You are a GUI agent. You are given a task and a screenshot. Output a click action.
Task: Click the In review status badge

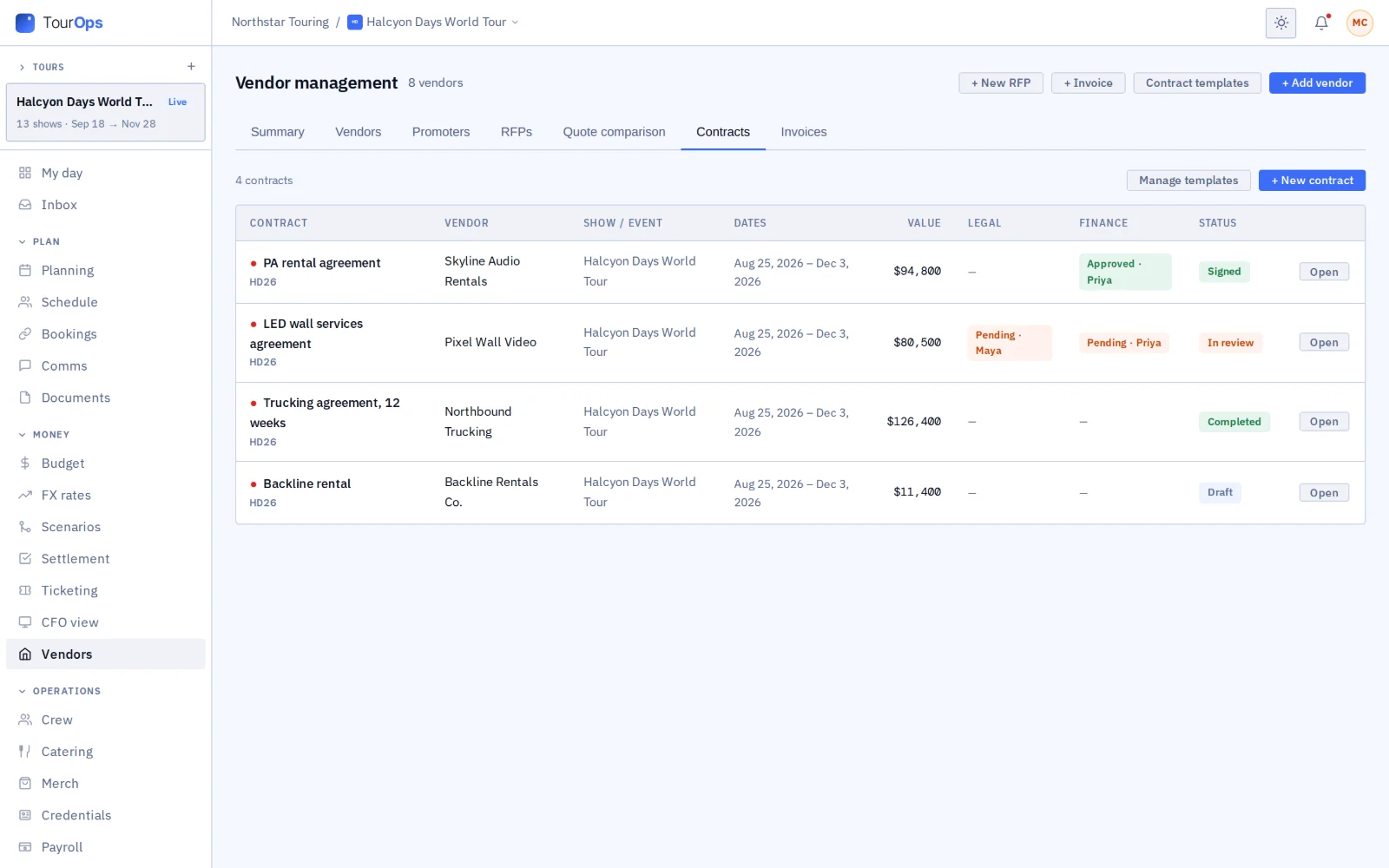[1230, 343]
